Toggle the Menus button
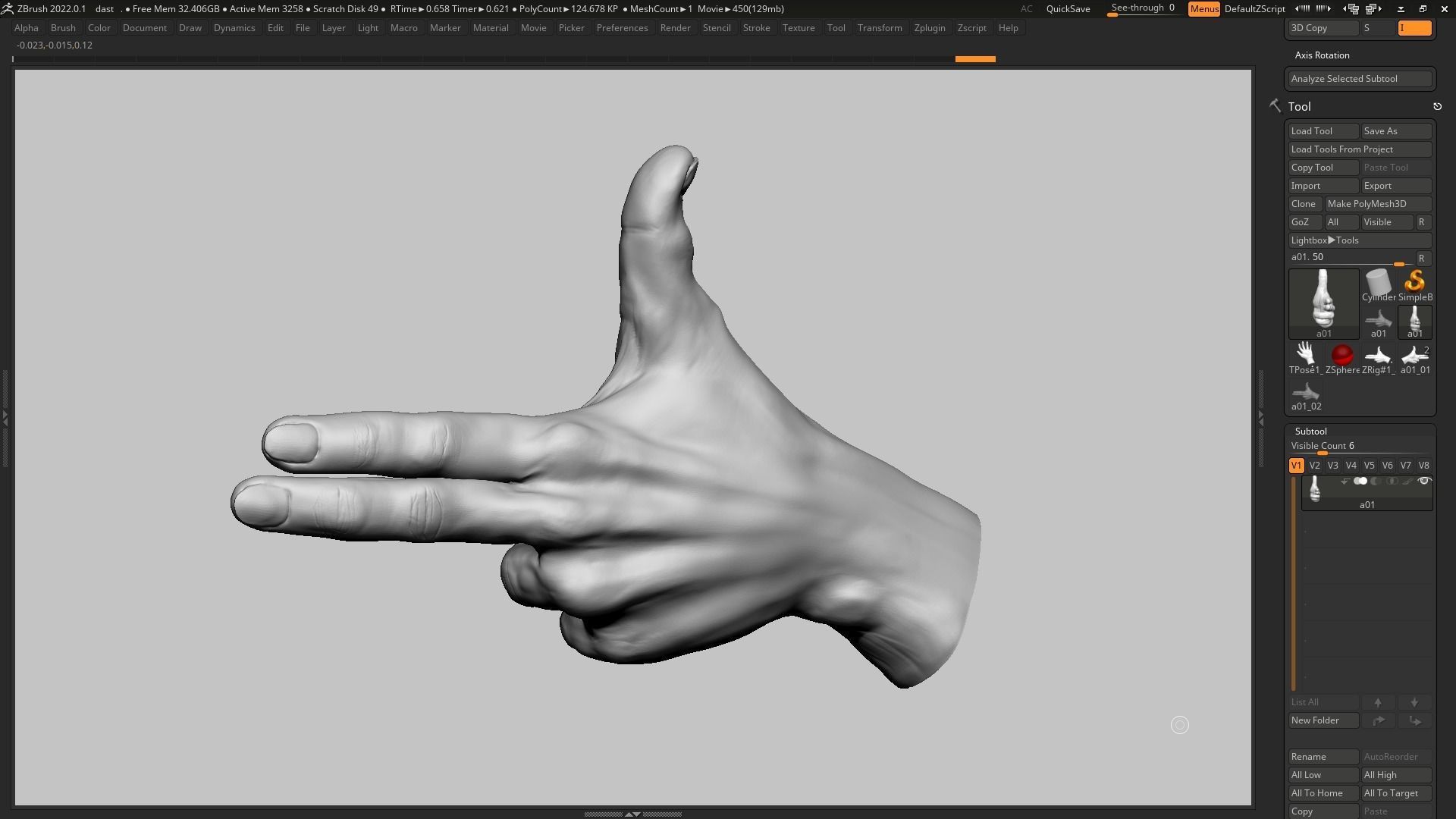The image size is (1456, 819). (1203, 9)
